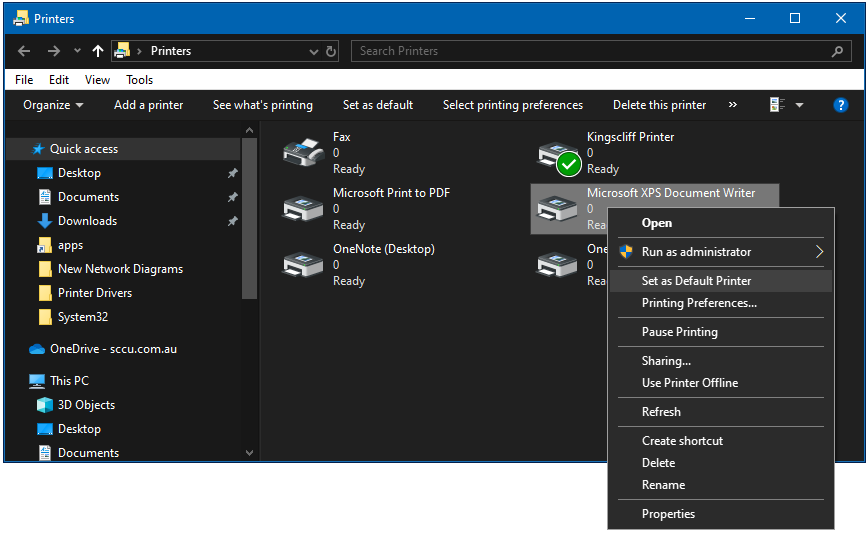Go up one folder level arrow
This screenshot has width=868, height=541.
click(98, 51)
